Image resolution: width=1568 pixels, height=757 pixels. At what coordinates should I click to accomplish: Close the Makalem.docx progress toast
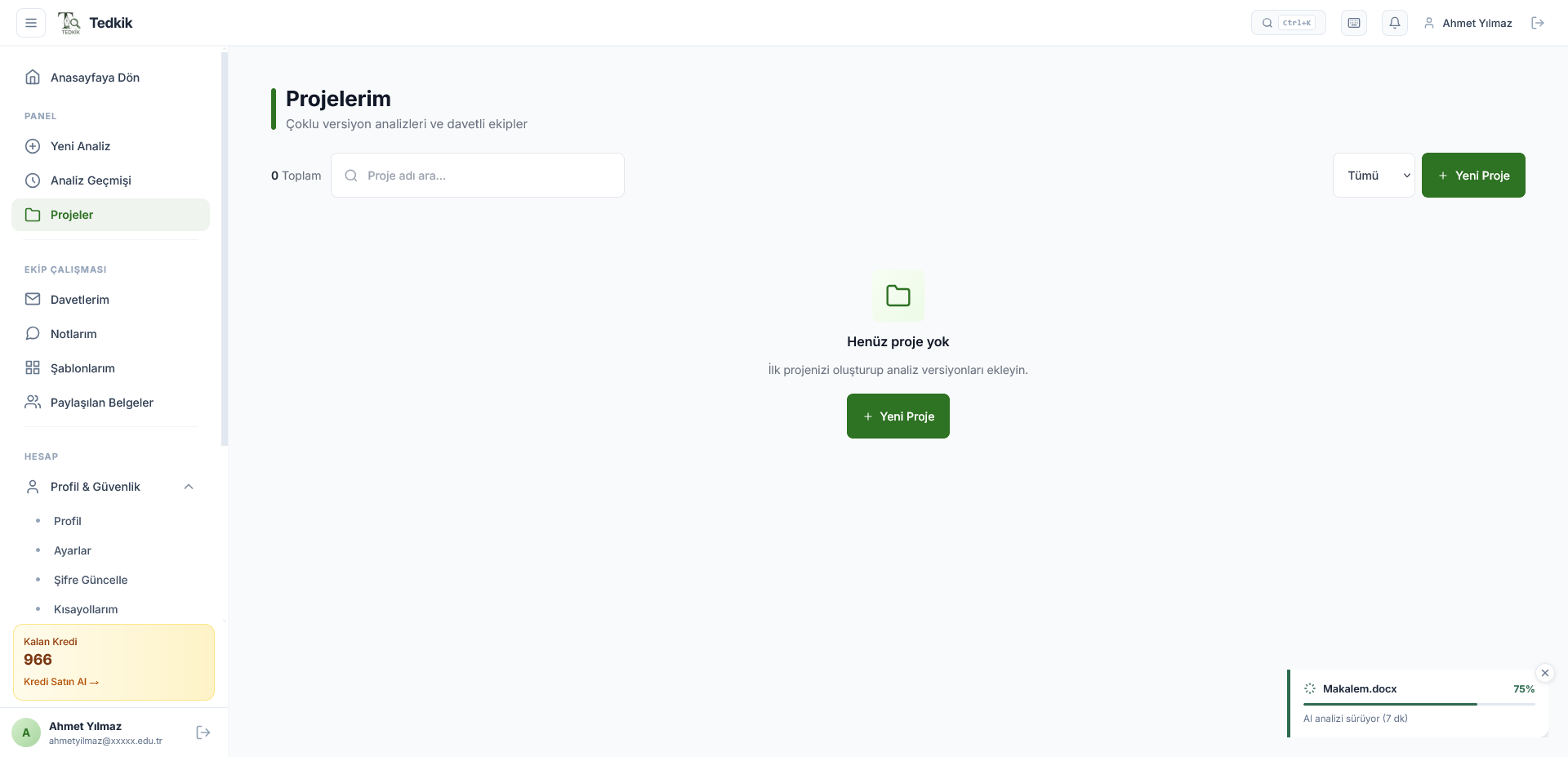pyautogui.click(x=1545, y=673)
